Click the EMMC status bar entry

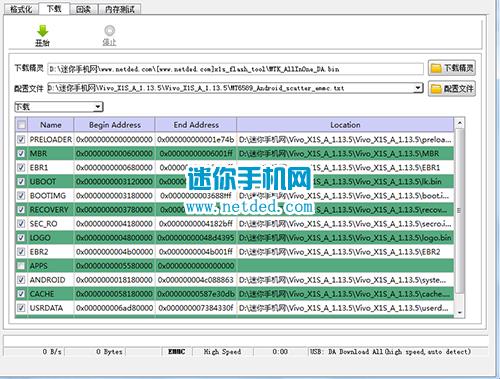pos(177,351)
